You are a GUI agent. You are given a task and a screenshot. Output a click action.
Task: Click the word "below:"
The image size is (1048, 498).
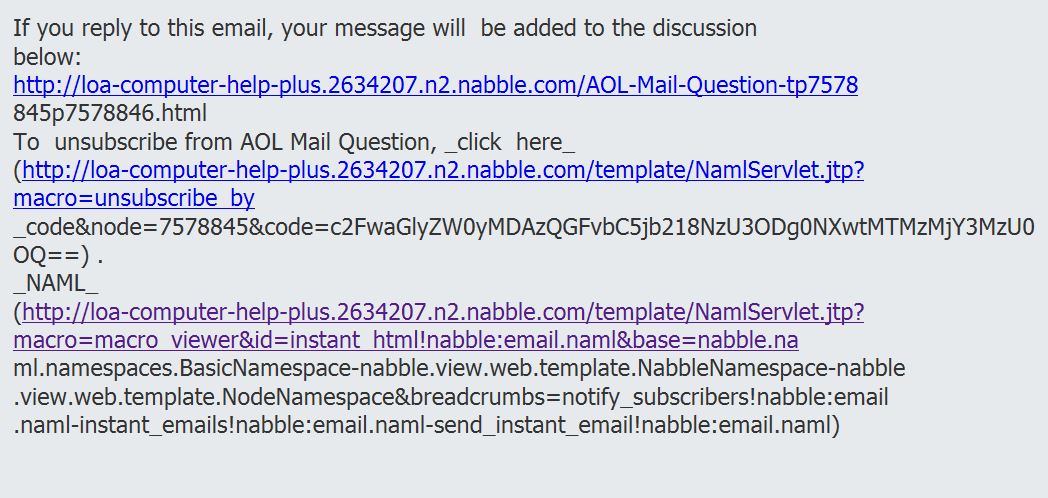click(47, 56)
